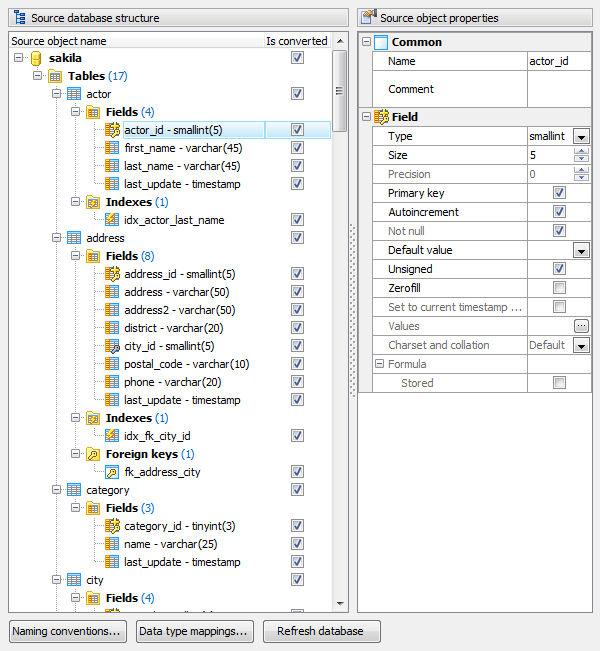Click the Refresh database button
Image resolution: width=600 pixels, height=651 pixels.
click(321, 631)
